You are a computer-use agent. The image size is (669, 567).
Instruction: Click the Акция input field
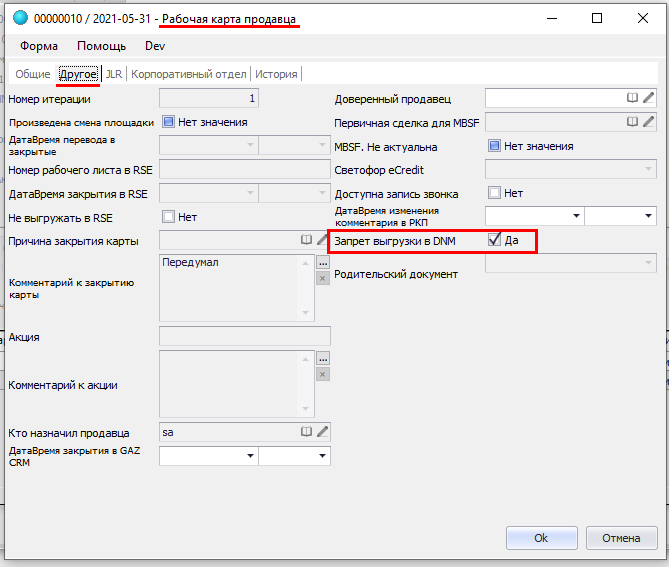[x=245, y=336]
